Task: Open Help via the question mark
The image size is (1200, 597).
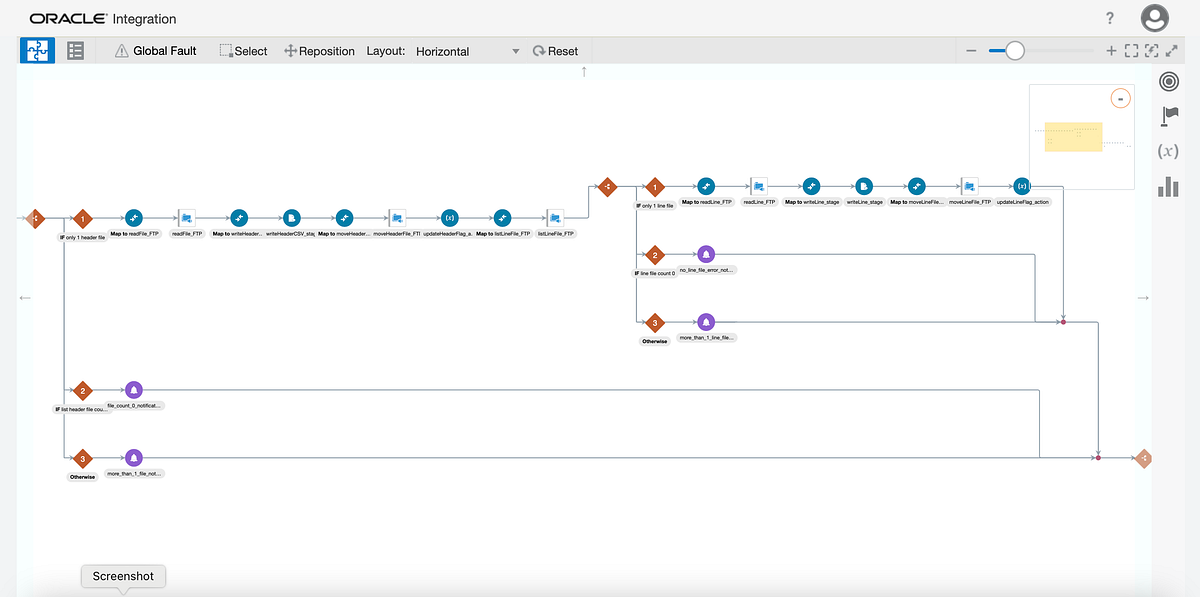Action: [1110, 17]
